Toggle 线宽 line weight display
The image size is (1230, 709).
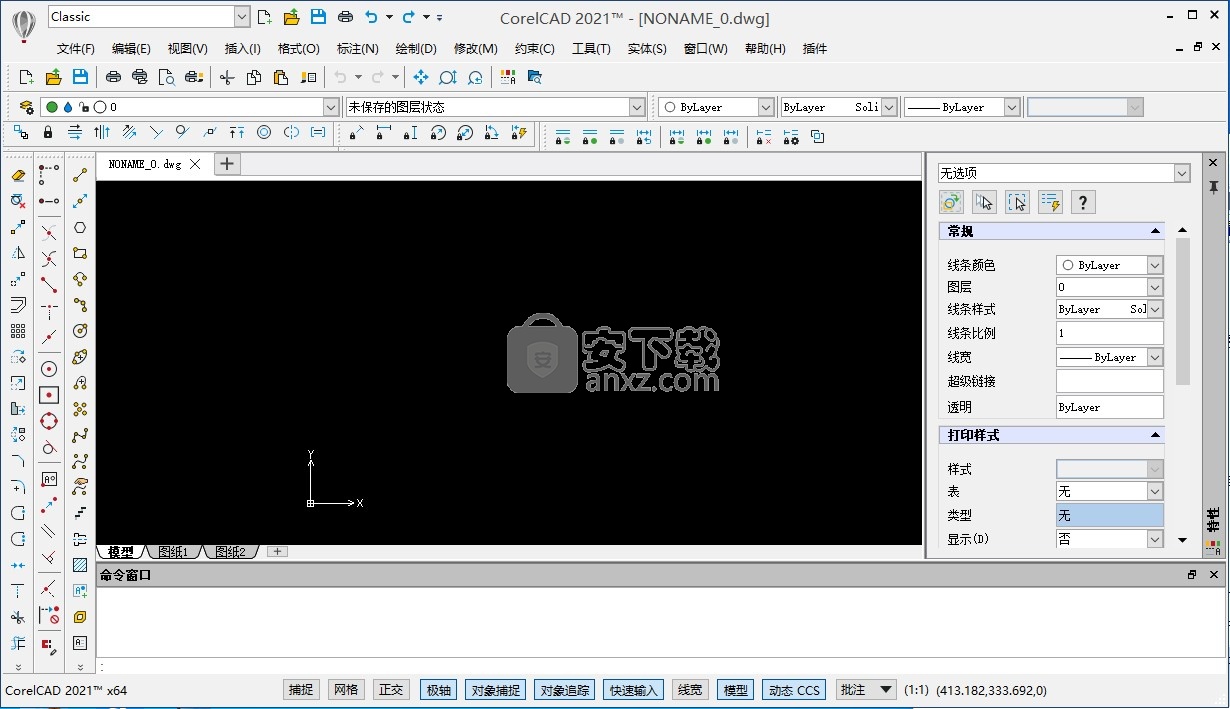tap(690, 689)
